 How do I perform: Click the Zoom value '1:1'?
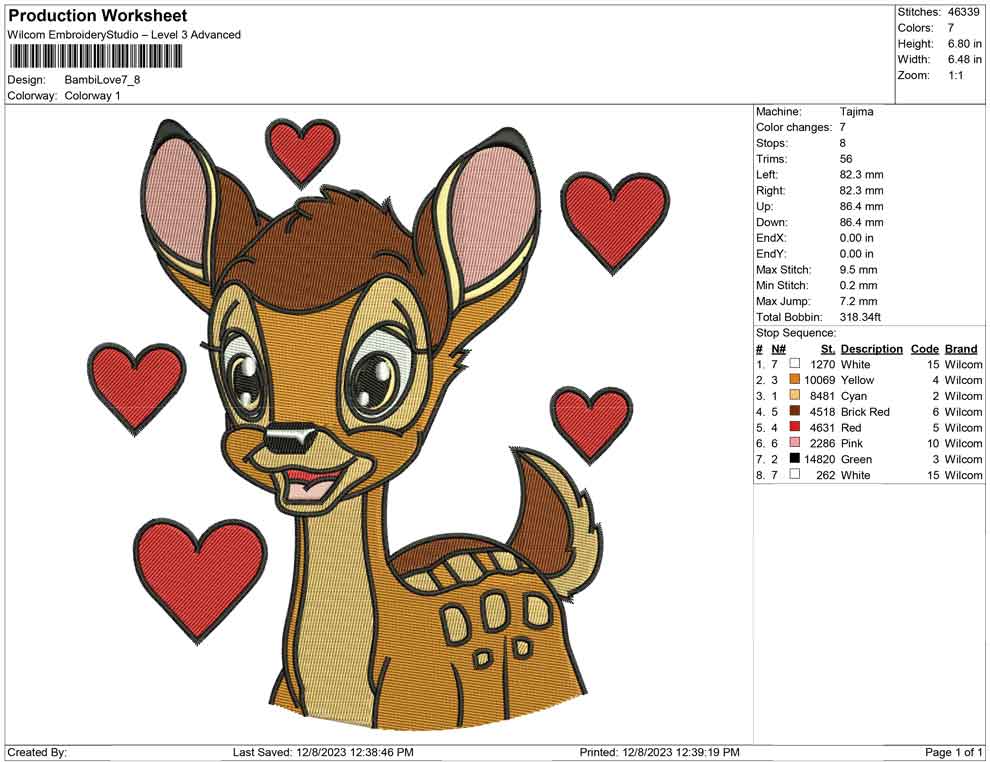coord(955,75)
